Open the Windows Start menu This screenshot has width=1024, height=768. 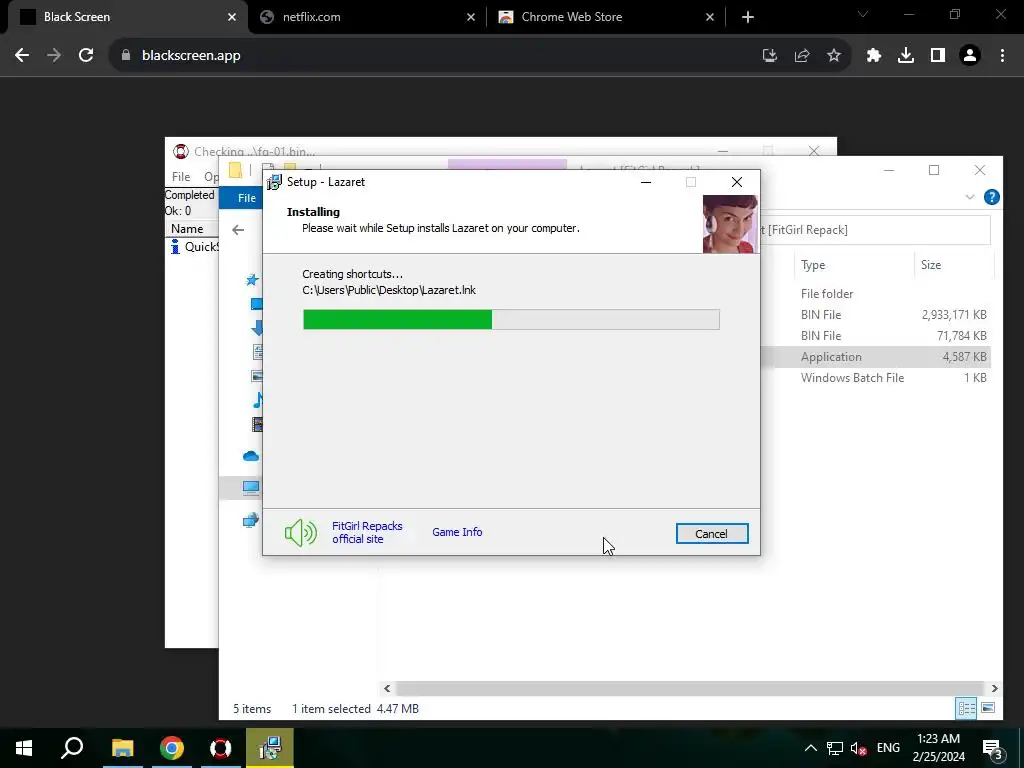(24, 748)
